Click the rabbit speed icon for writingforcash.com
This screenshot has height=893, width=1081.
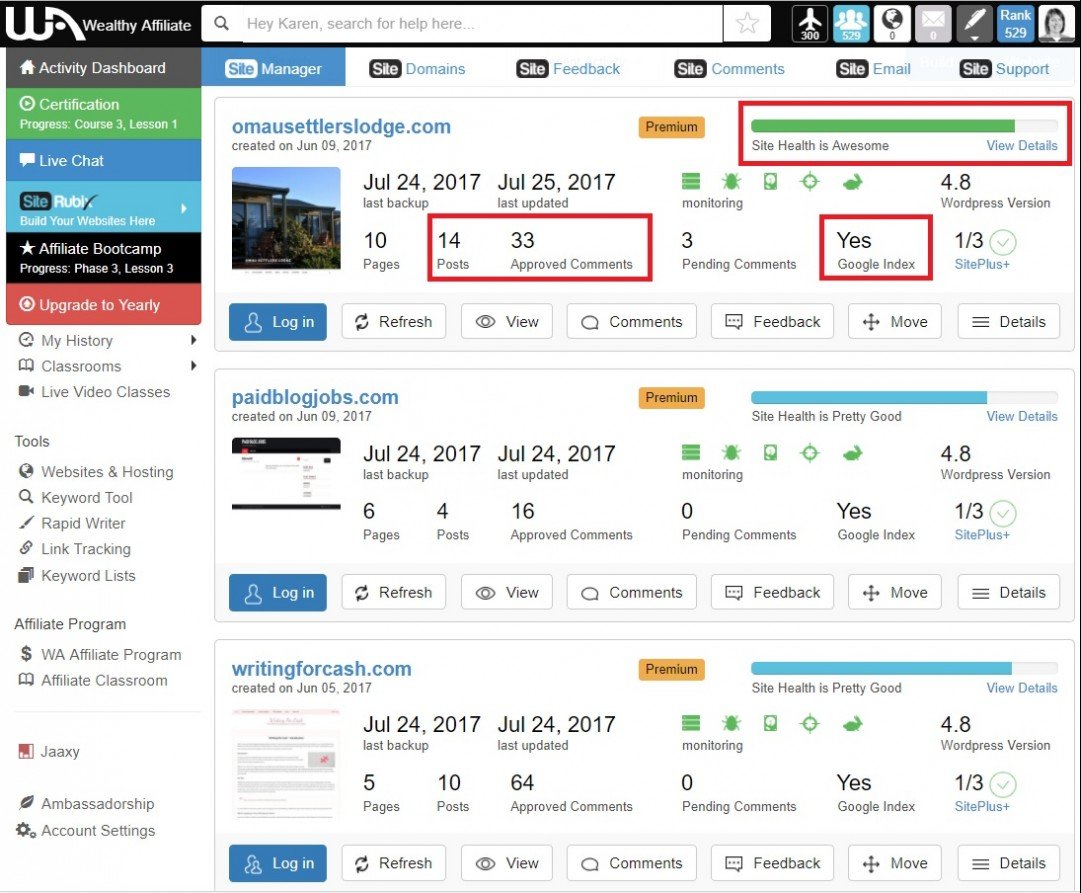(x=852, y=723)
